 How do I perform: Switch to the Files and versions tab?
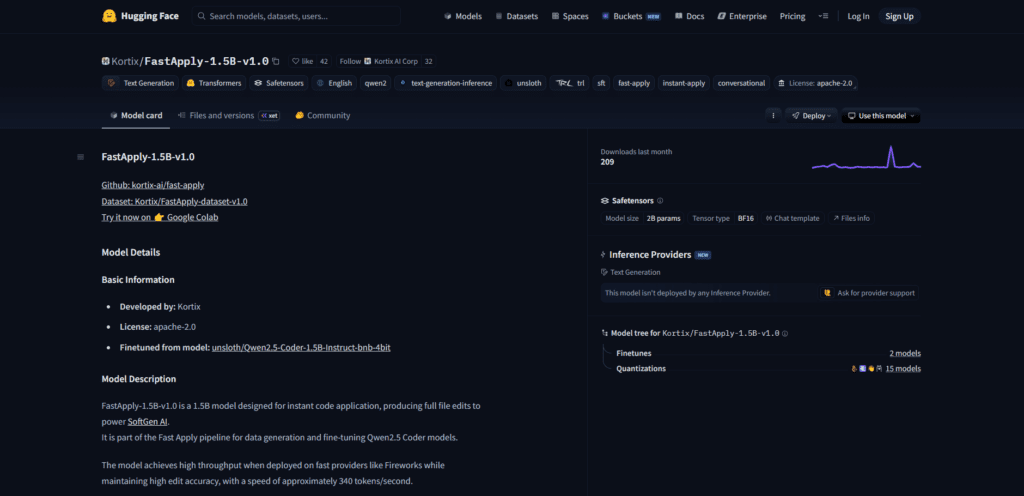click(229, 116)
